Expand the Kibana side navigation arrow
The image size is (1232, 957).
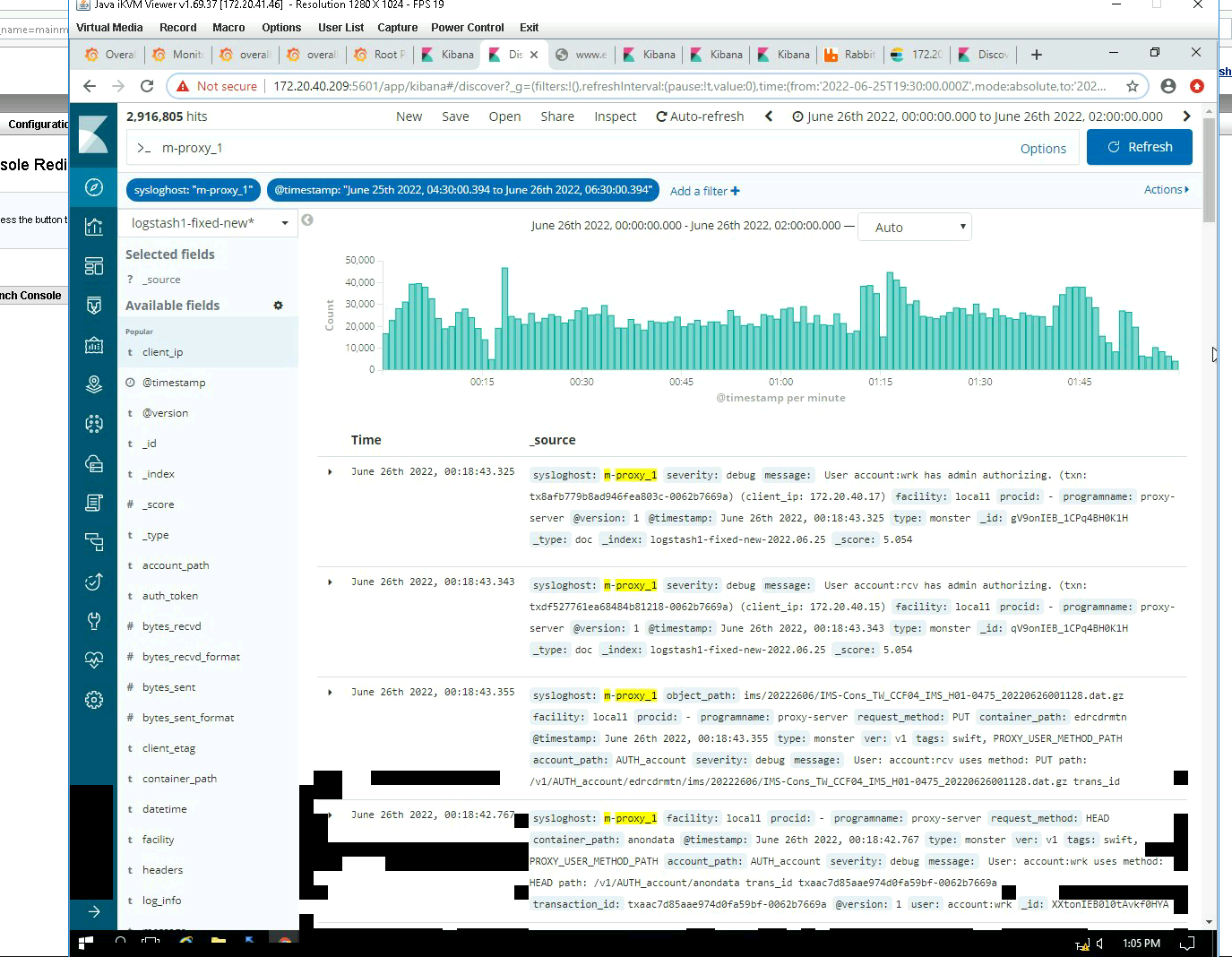point(94,911)
